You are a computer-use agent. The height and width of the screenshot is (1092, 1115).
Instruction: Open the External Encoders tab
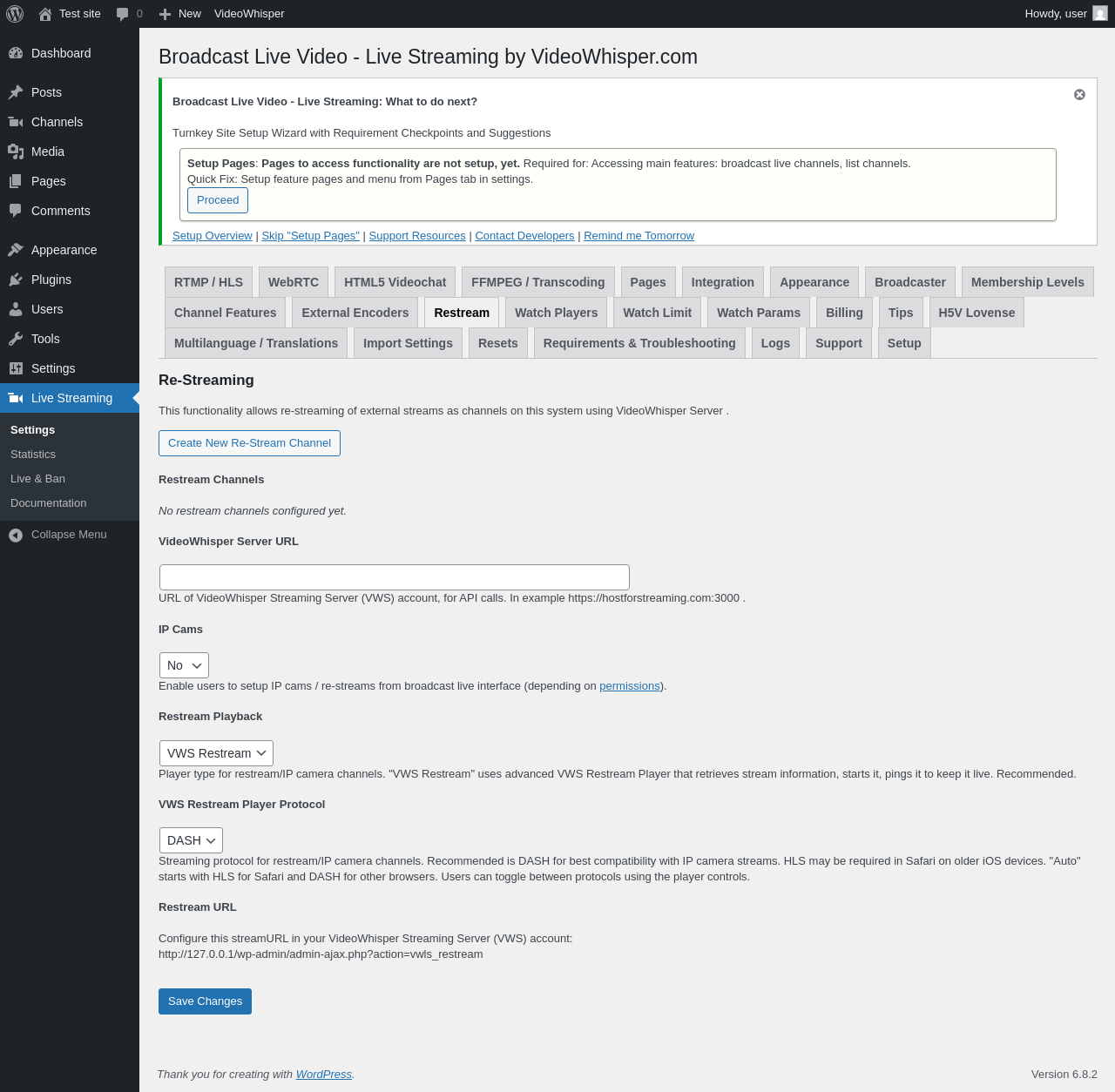click(355, 313)
